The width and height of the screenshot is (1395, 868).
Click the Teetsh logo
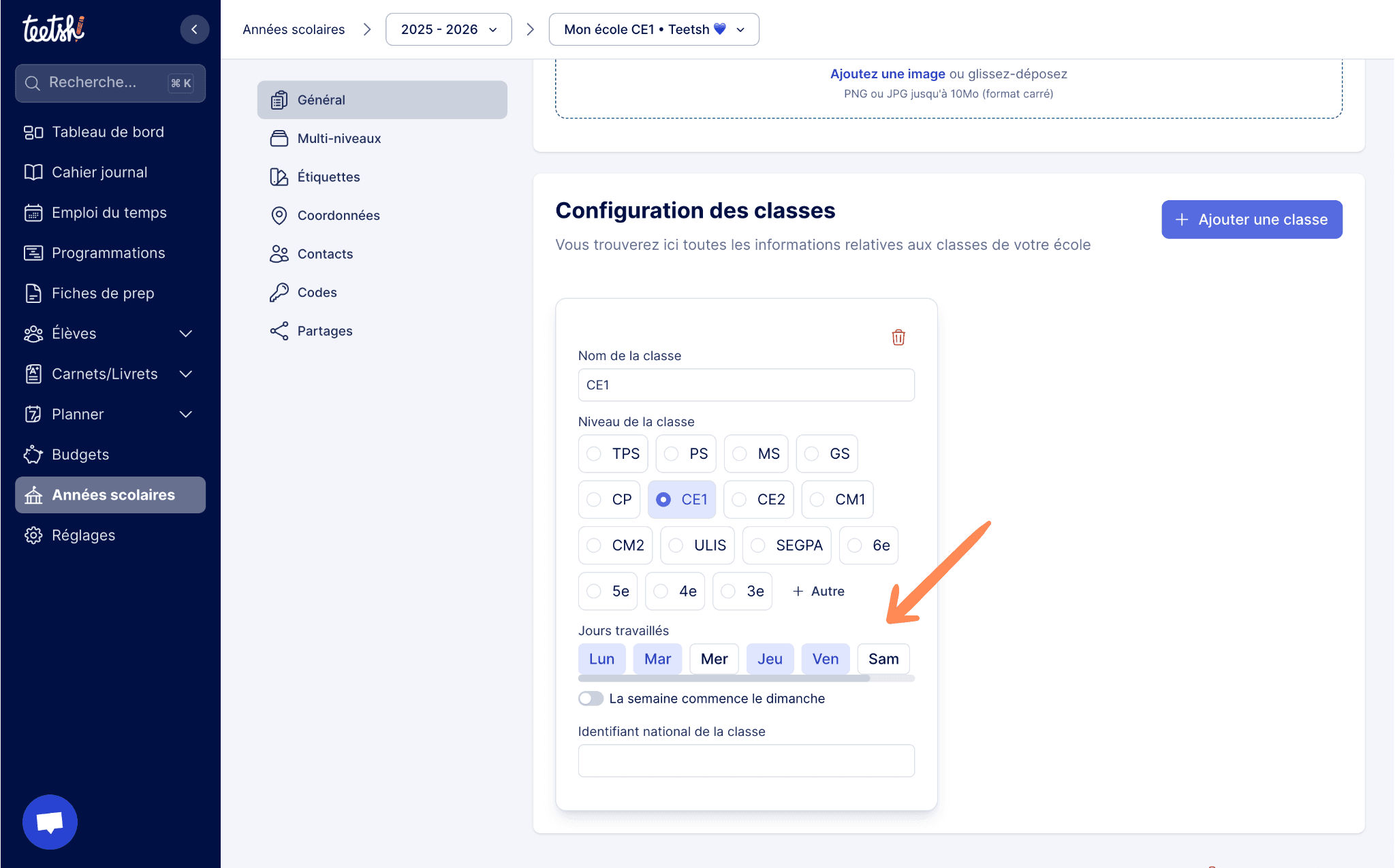pyautogui.click(x=53, y=29)
